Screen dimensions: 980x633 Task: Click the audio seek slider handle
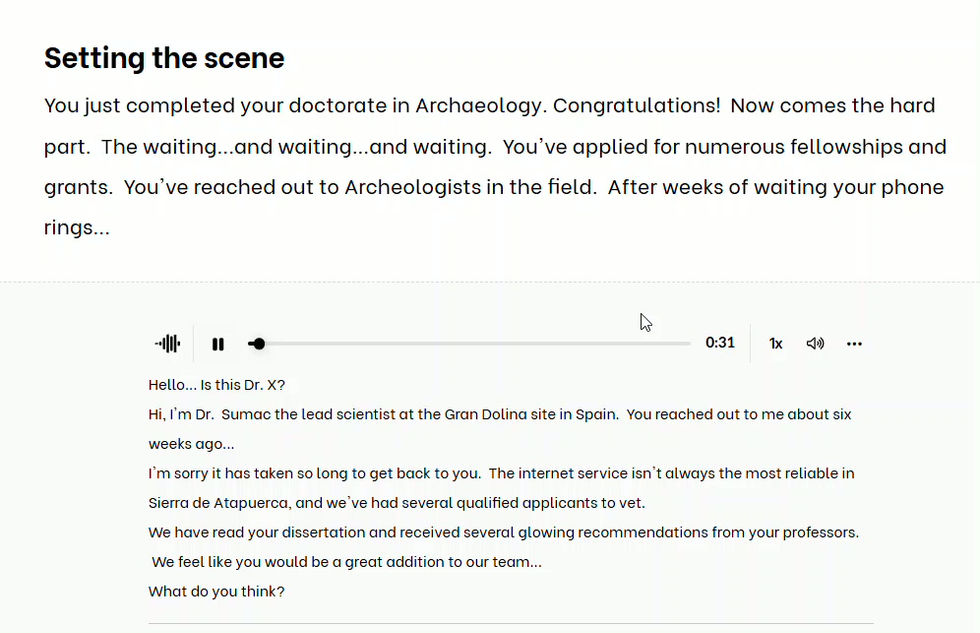click(x=259, y=344)
